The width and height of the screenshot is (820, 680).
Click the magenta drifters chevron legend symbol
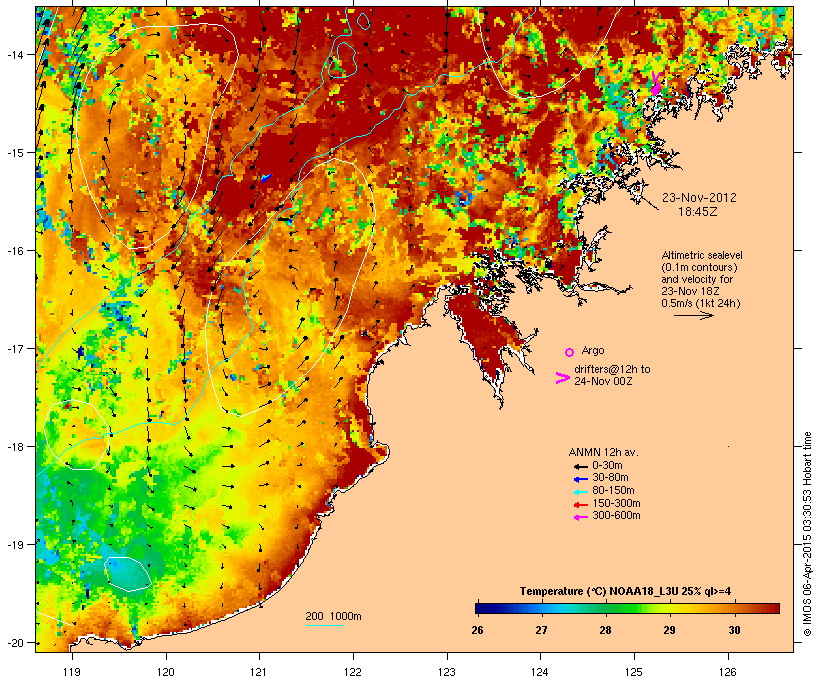(x=562, y=378)
